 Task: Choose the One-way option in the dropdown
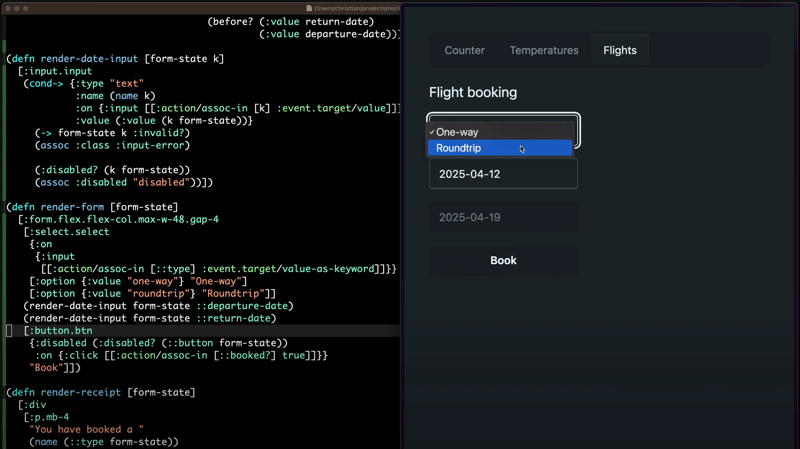click(x=500, y=132)
